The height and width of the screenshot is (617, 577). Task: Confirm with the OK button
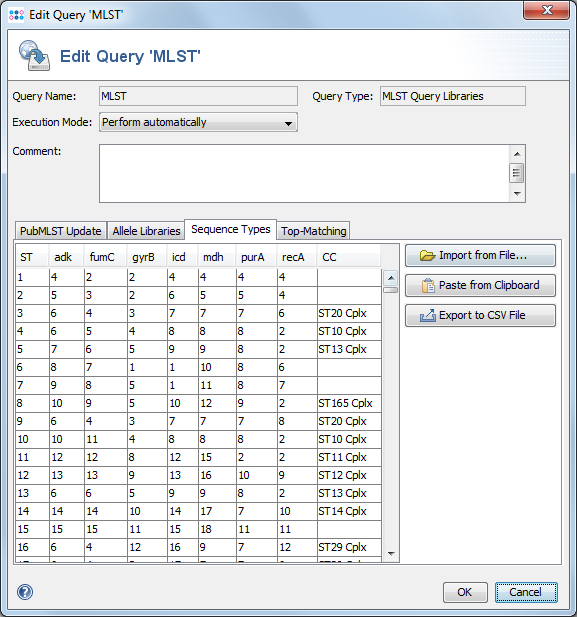coord(465,592)
